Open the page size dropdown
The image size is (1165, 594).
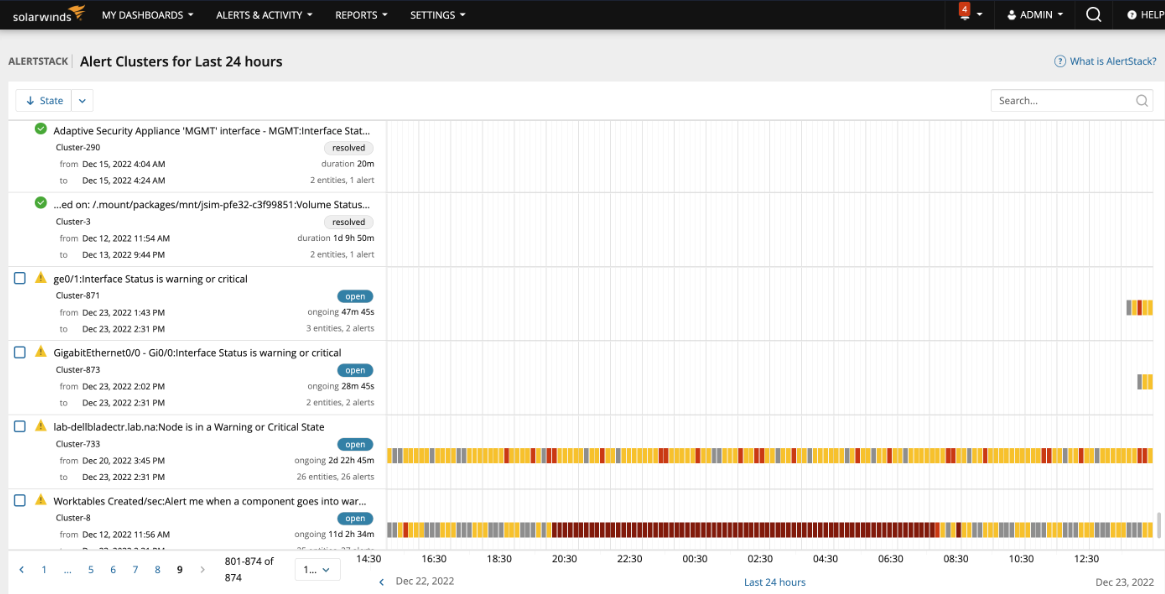(x=317, y=569)
